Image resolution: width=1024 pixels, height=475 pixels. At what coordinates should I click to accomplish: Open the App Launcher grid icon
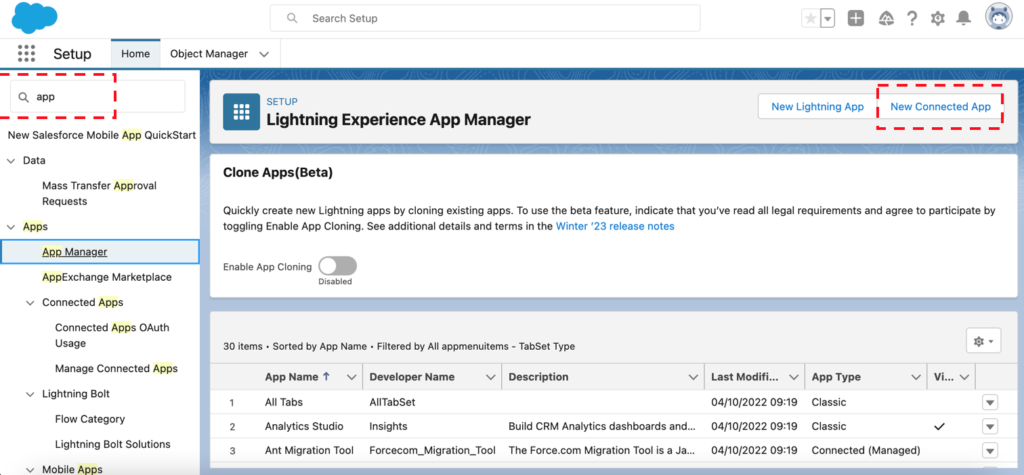26,54
